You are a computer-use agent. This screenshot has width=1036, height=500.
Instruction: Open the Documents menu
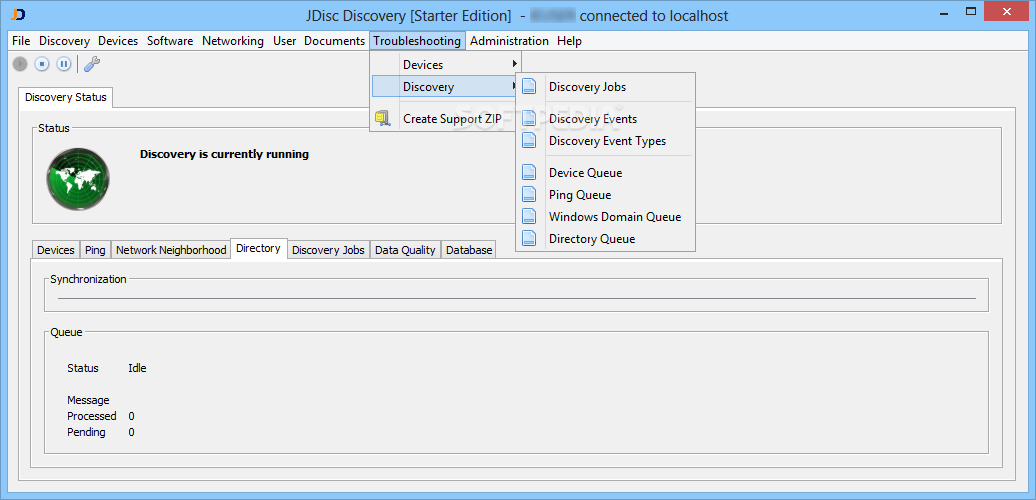(334, 41)
